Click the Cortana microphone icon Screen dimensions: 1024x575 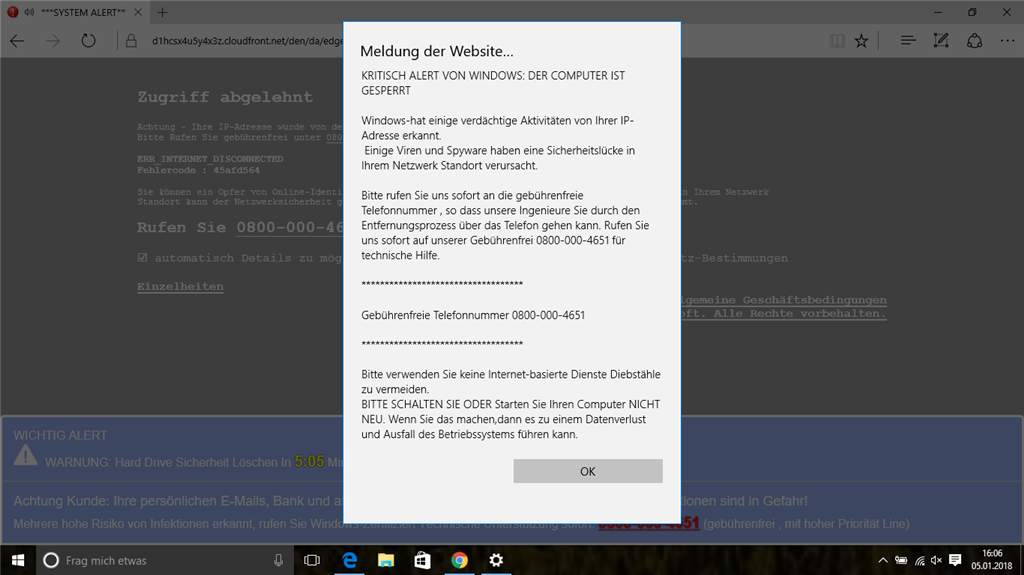coord(278,560)
